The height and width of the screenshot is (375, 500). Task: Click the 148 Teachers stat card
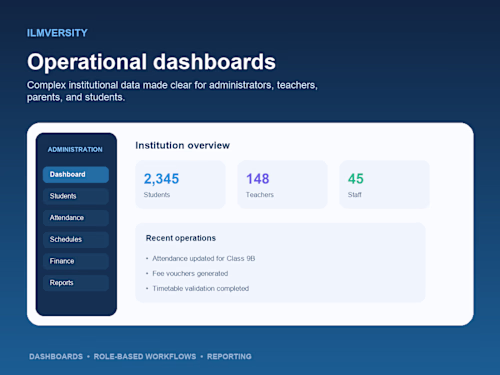coord(282,184)
